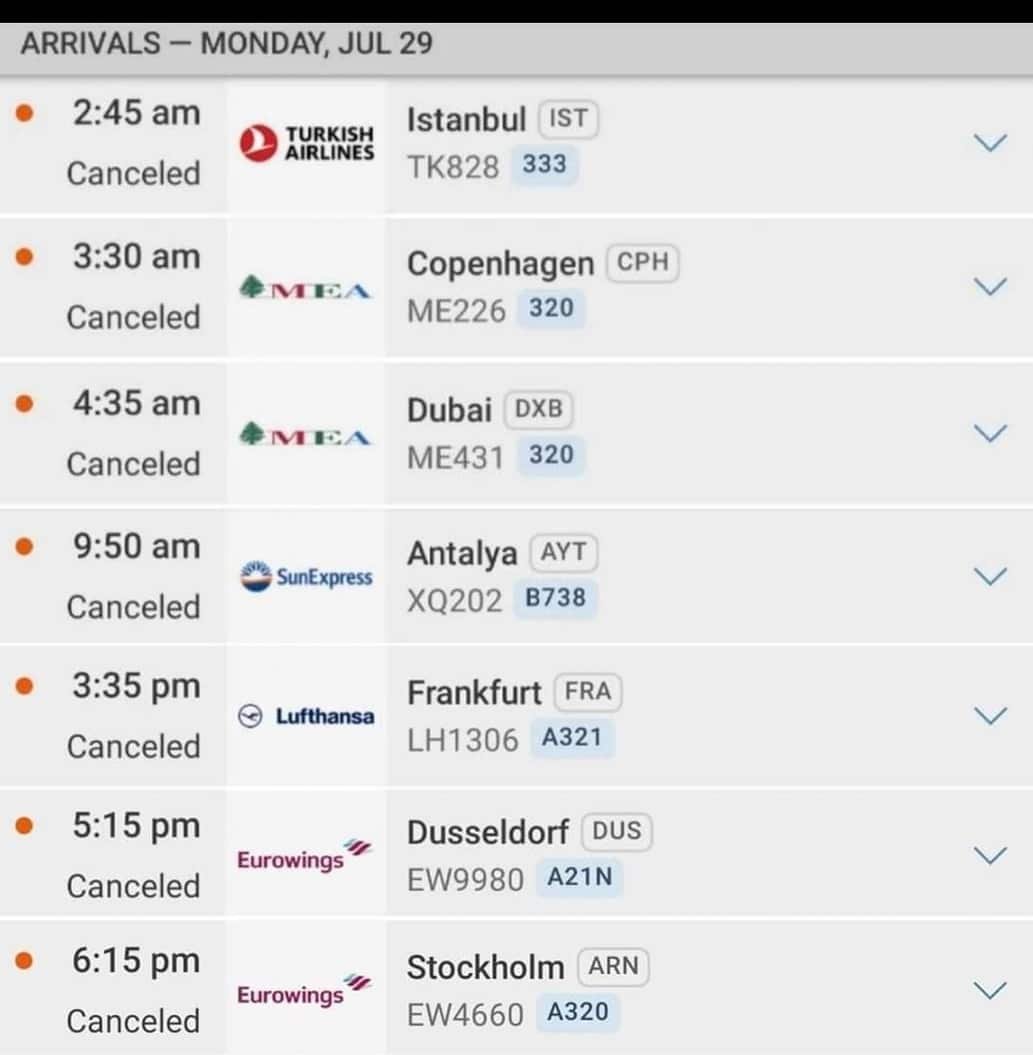The height and width of the screenshot is (1055, 1033).
Task: Click the MEA logo for flight ME226
Action: coord(306,288)
